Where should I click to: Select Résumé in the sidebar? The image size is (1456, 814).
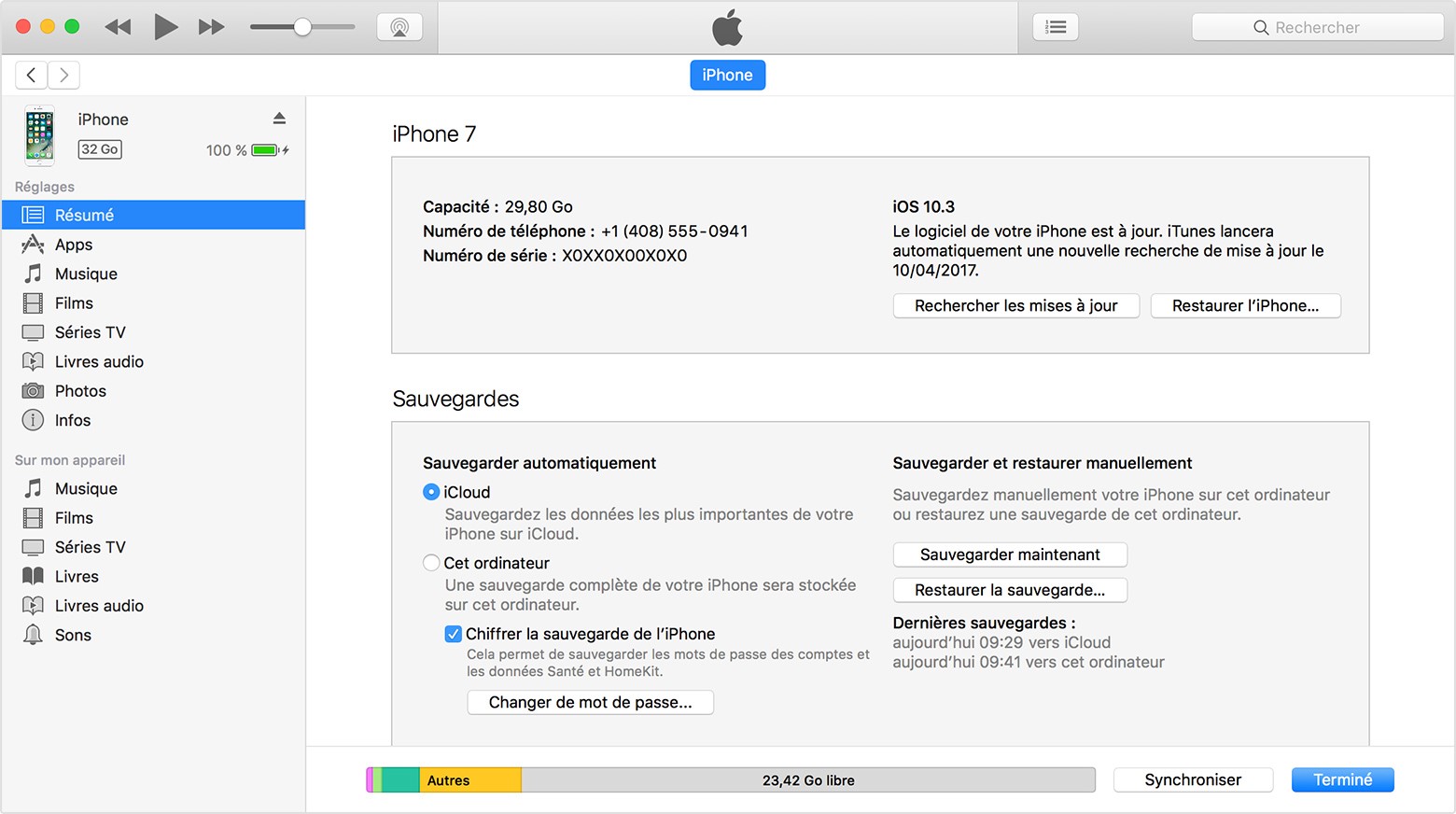click(x=84, y=215)
